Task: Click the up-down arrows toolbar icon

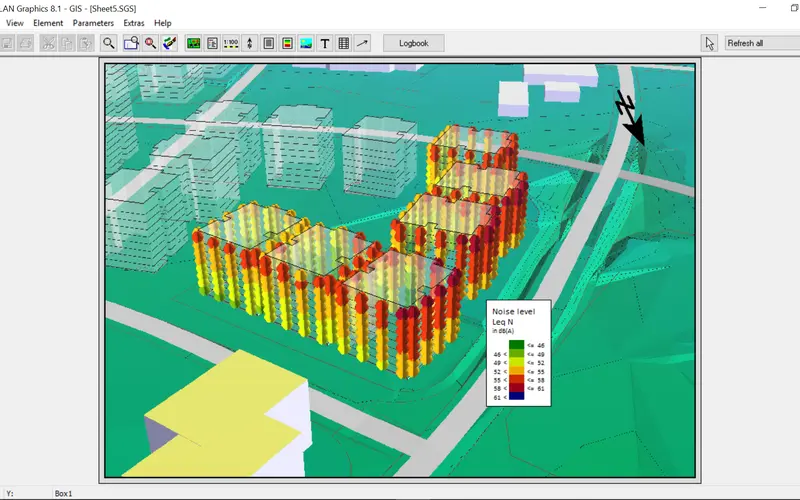Action: (249, 43)
